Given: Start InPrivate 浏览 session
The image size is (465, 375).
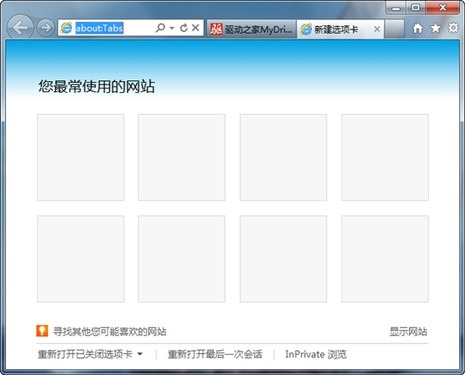Looking at the screenshot, I should pos(316,354).
